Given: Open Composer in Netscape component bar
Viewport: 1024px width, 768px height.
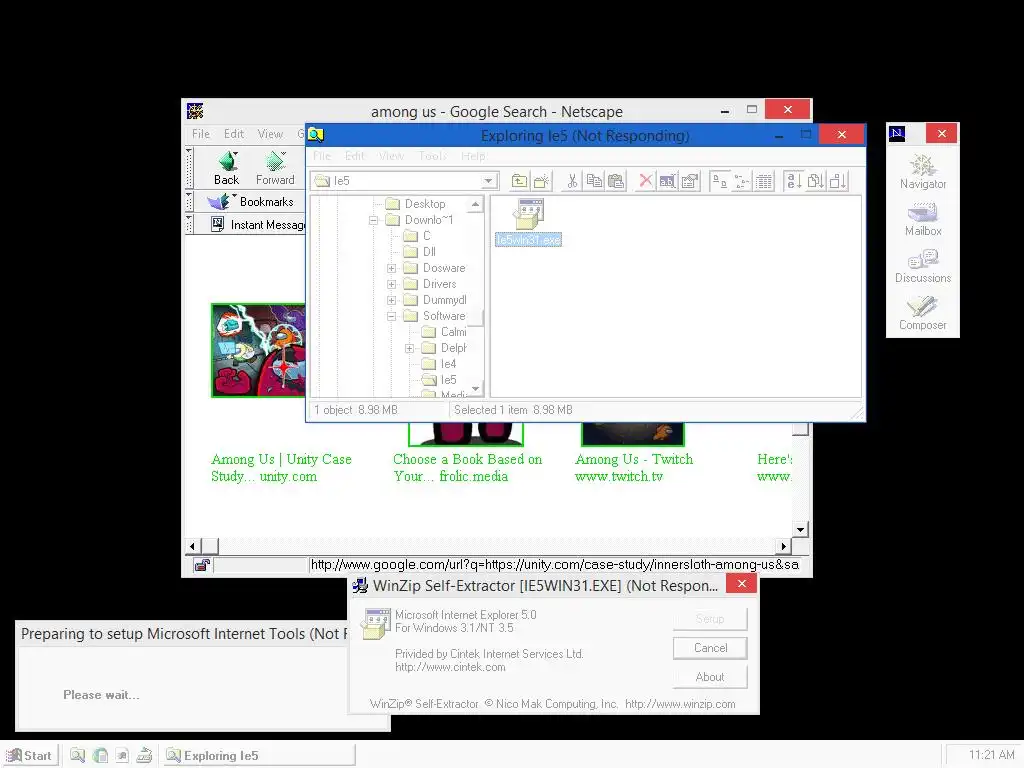Looking at the screenshot, I should point(923,313).
